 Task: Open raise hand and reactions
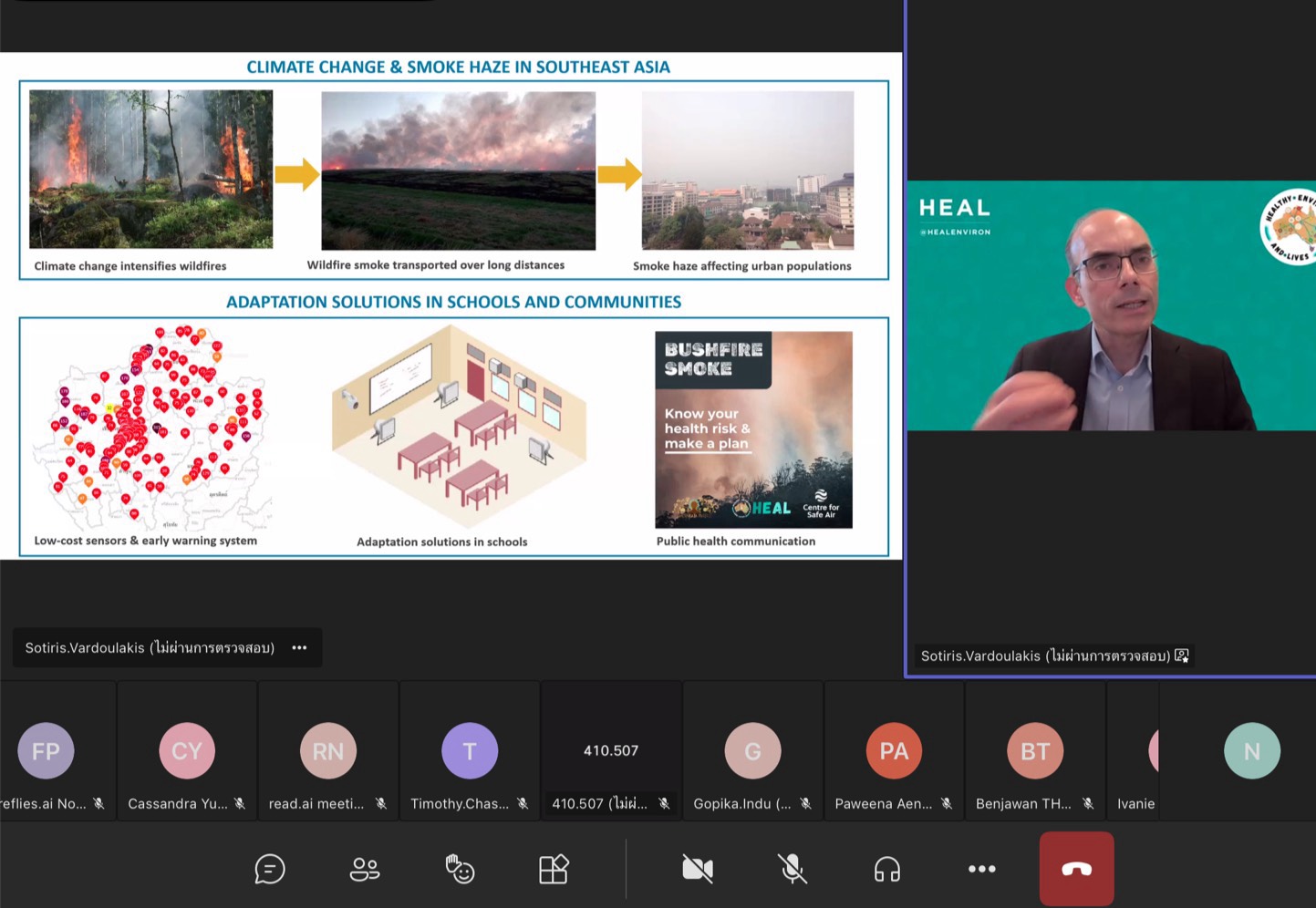[x=460, y=870]
